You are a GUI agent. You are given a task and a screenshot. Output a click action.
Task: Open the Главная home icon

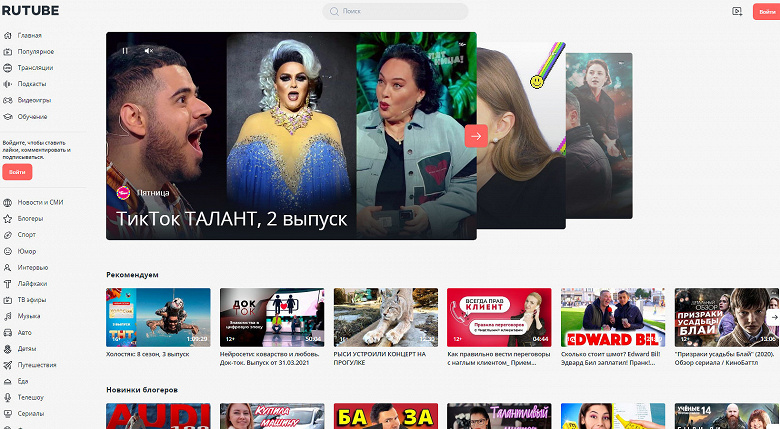click(7, 35)
